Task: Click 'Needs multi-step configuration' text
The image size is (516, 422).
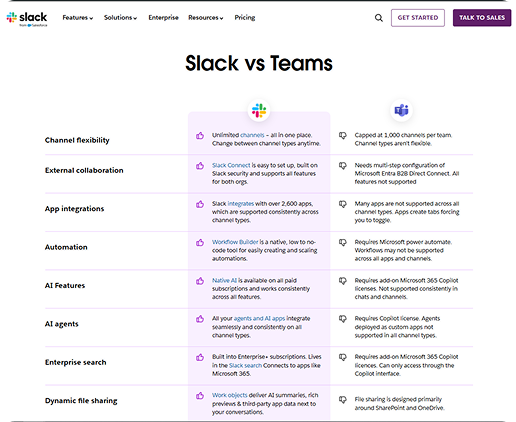Action: pyautogui.click(x=396, y=165)
